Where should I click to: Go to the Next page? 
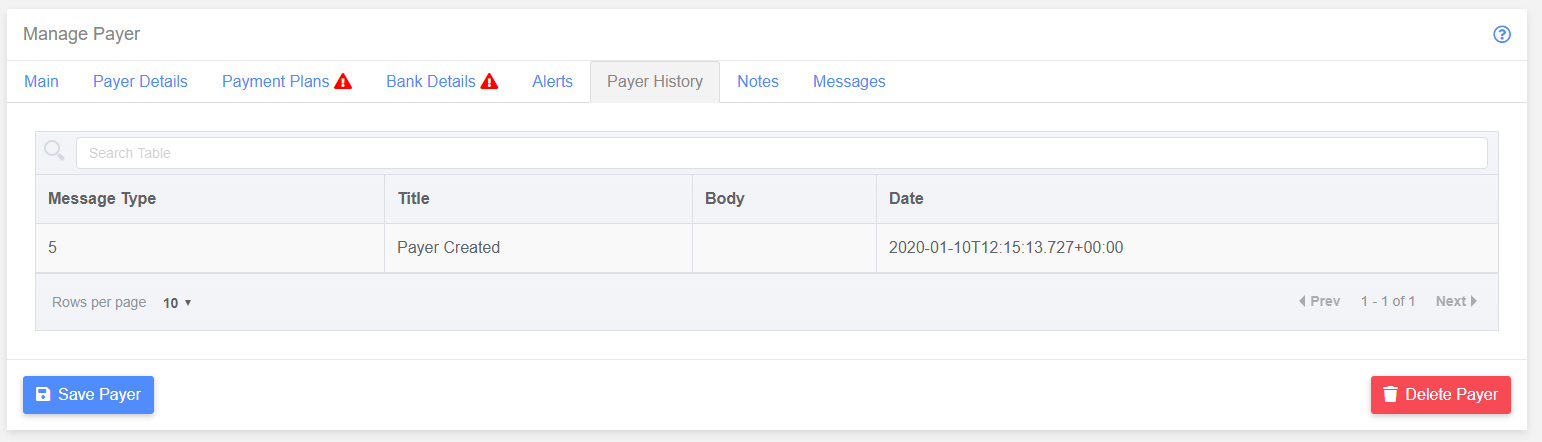coord(1457,301)
